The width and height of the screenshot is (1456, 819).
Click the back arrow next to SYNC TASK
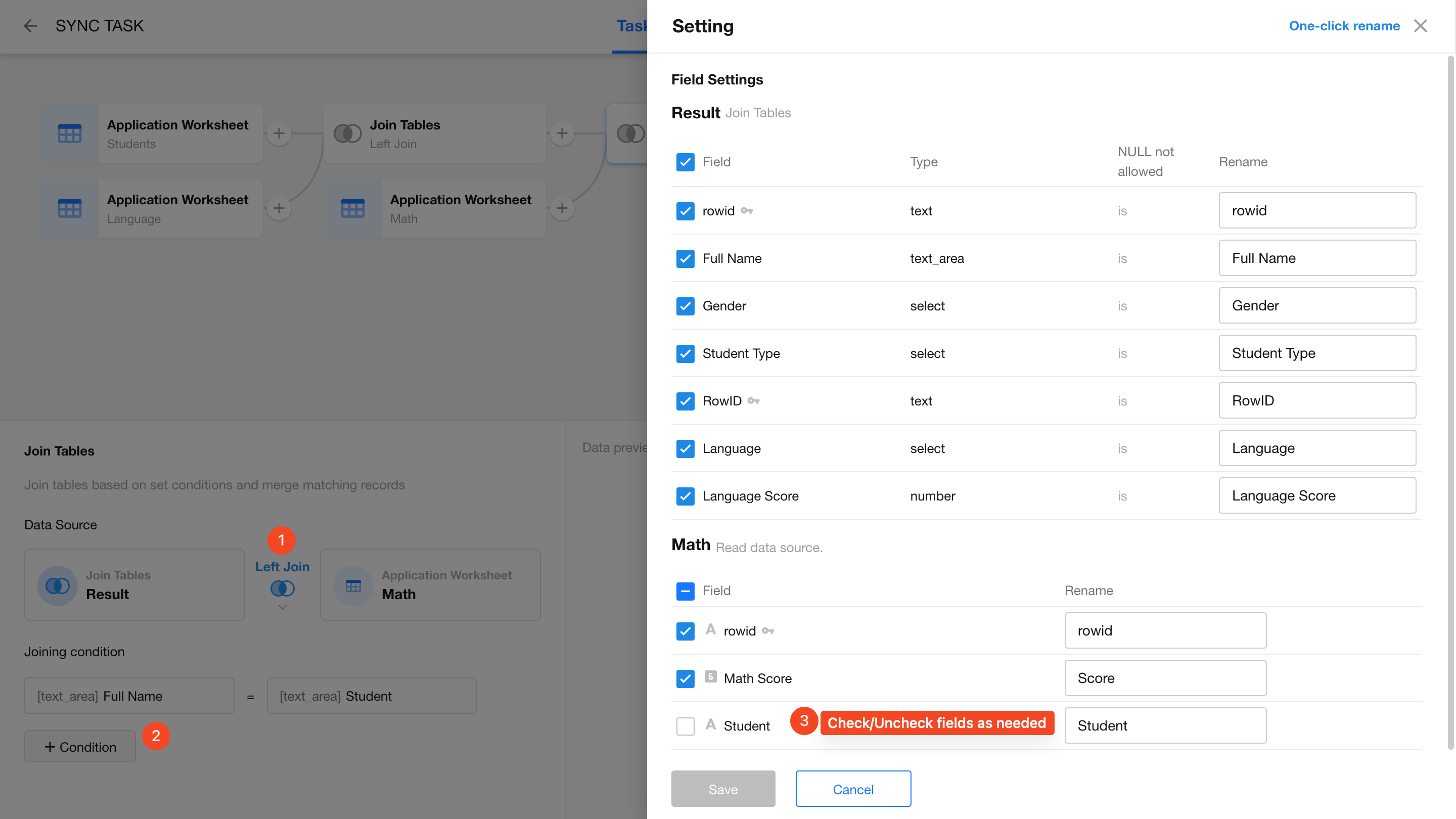[30, 26]
